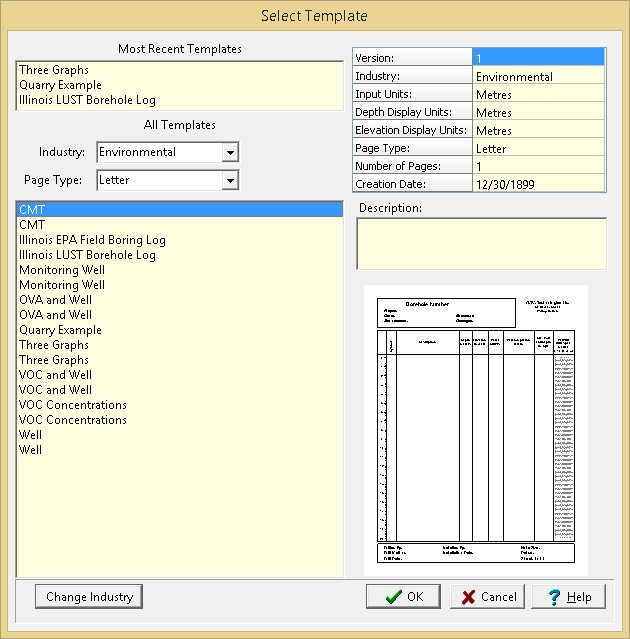Select Three Graphs in Most Recent Templates
630x639 pixels.
tap(54, 70)
